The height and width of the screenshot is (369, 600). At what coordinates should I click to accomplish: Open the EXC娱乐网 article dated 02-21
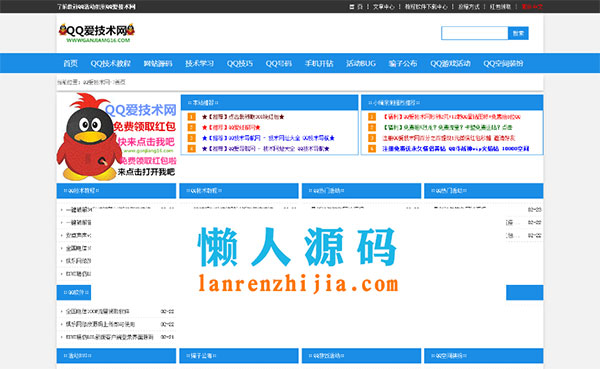pos(109,337)
